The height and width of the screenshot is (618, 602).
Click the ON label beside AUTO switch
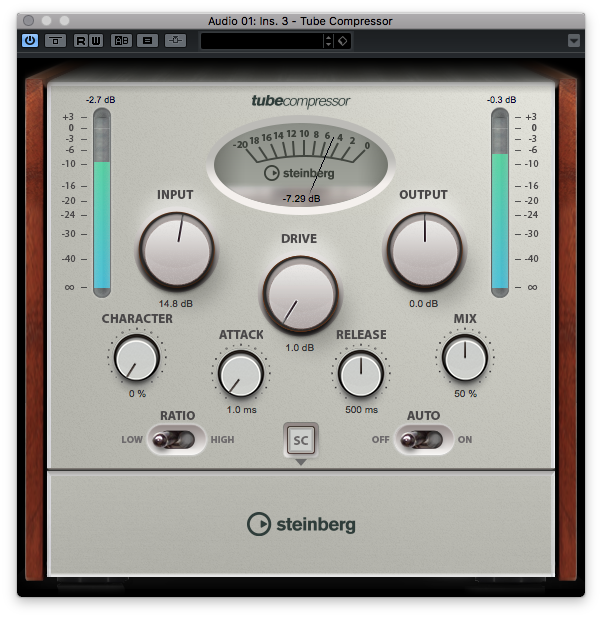(x=465, y=439)
